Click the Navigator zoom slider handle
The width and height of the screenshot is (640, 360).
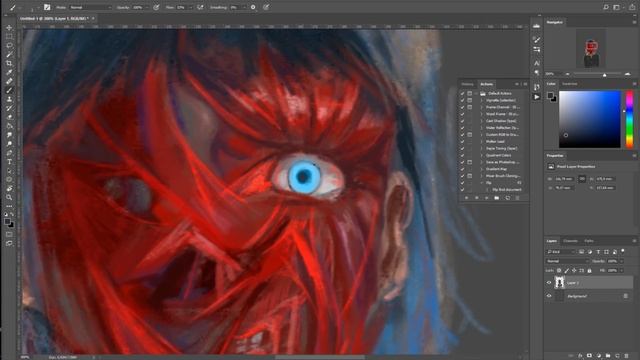tap(604, 75)
